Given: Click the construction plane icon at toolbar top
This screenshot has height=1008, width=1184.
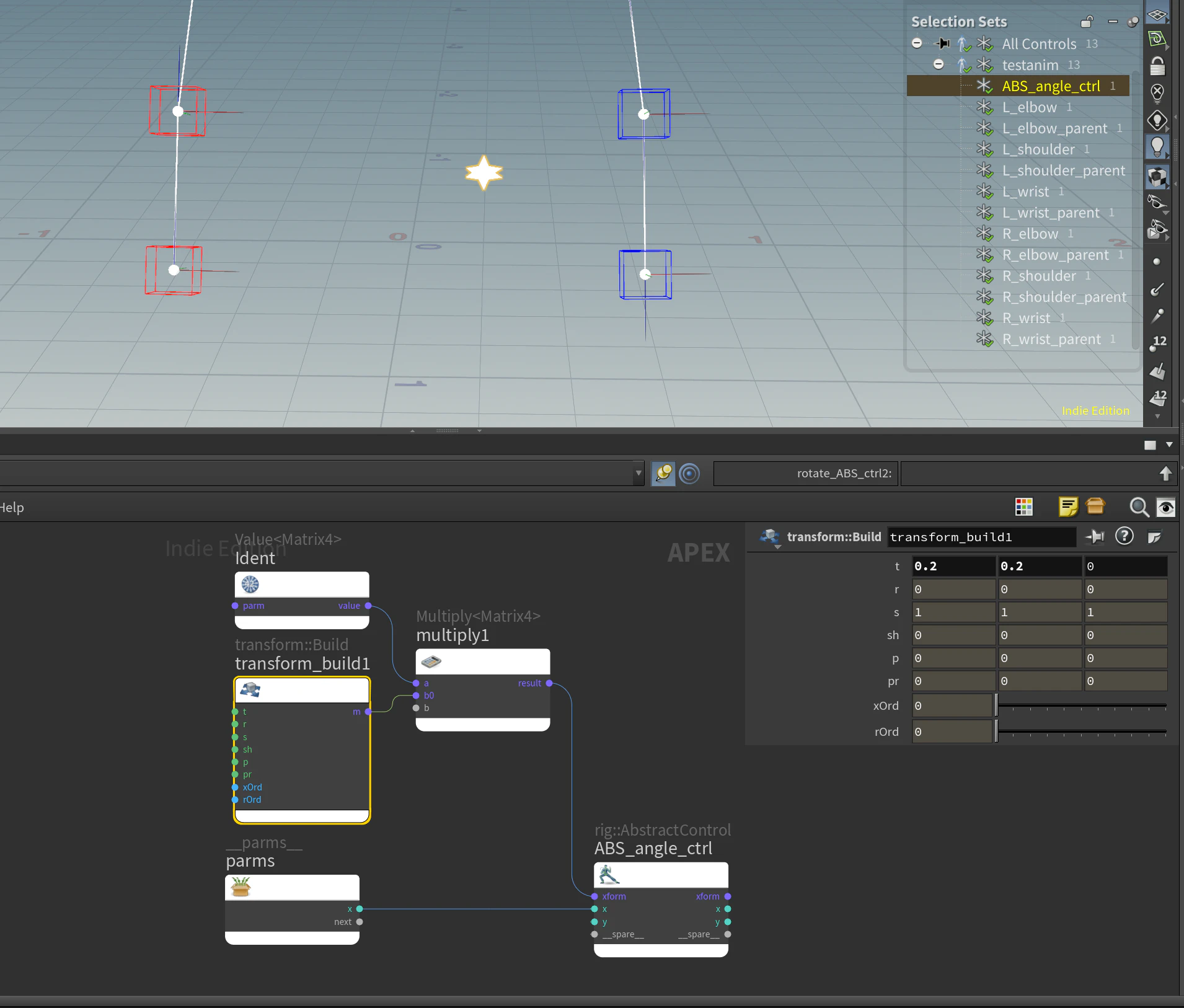Looking at the screenshot, I should tap(1157, 14).
